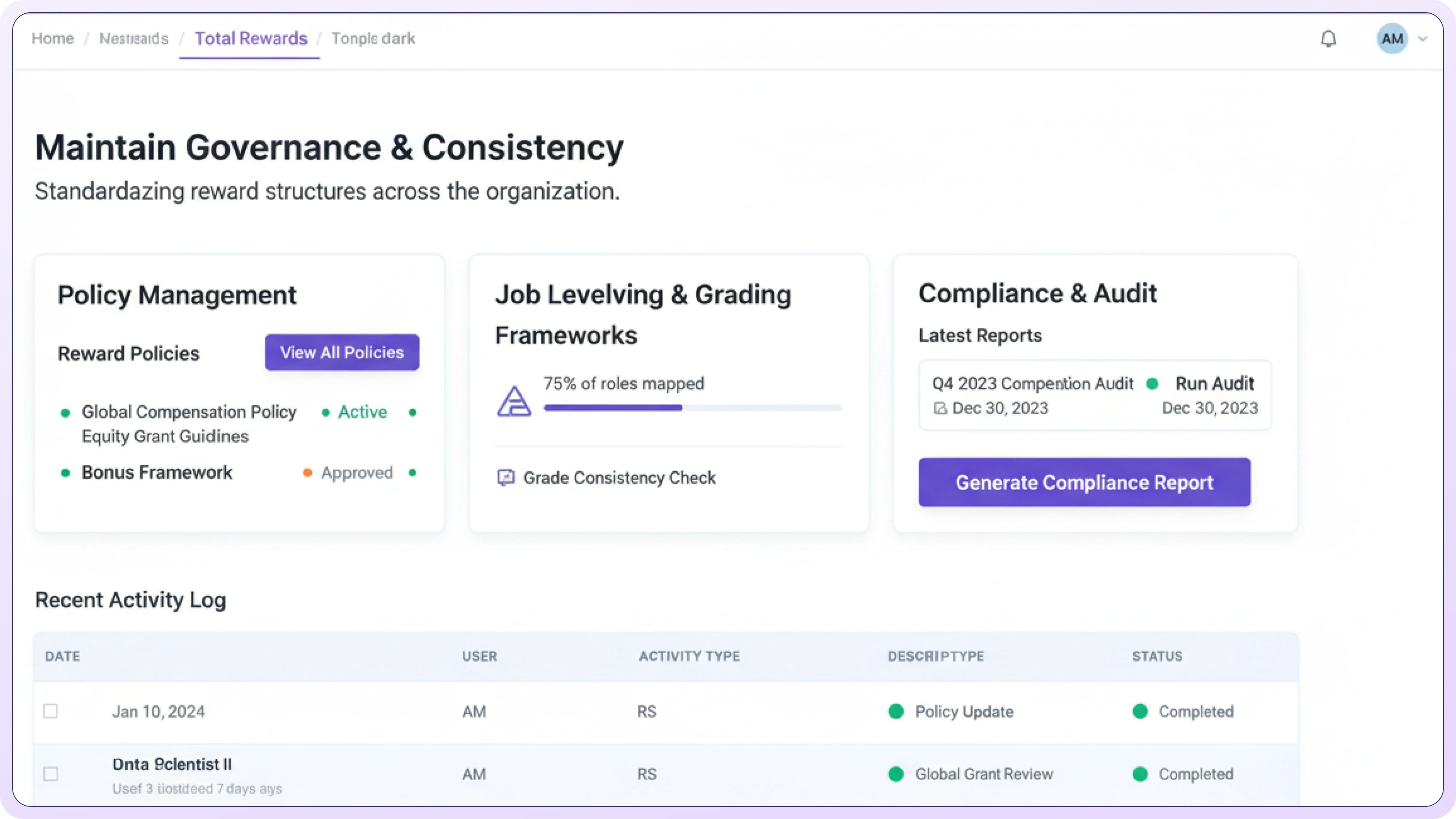Click the AM user avatar
The image size is (1456, 819).
[1392, 39]
